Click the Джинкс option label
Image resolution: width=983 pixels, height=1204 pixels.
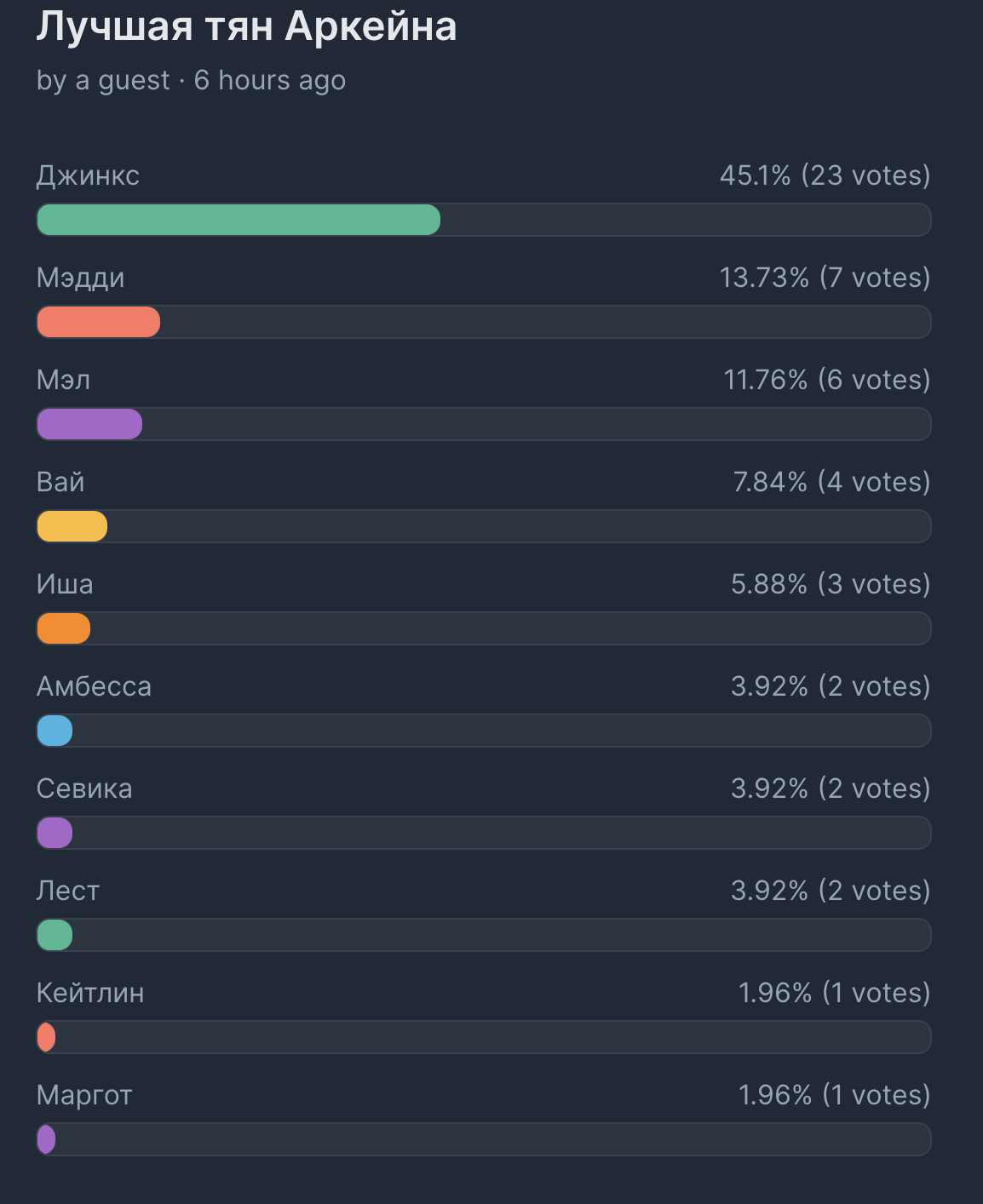(x=88, y=176)
